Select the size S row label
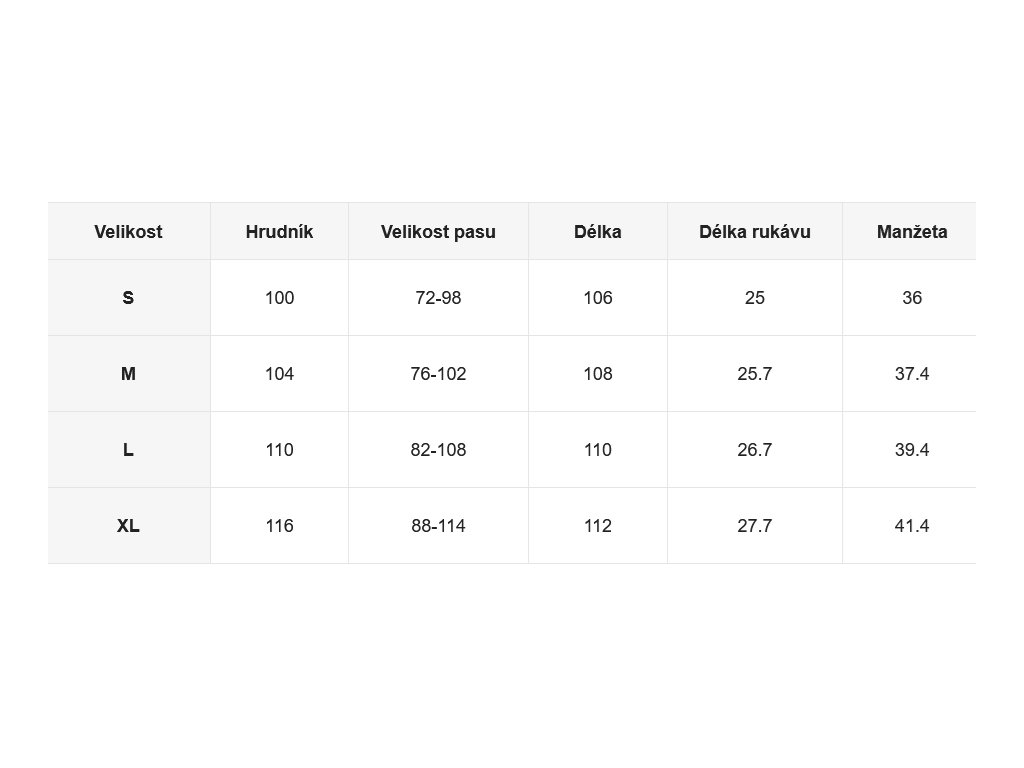 129,298
